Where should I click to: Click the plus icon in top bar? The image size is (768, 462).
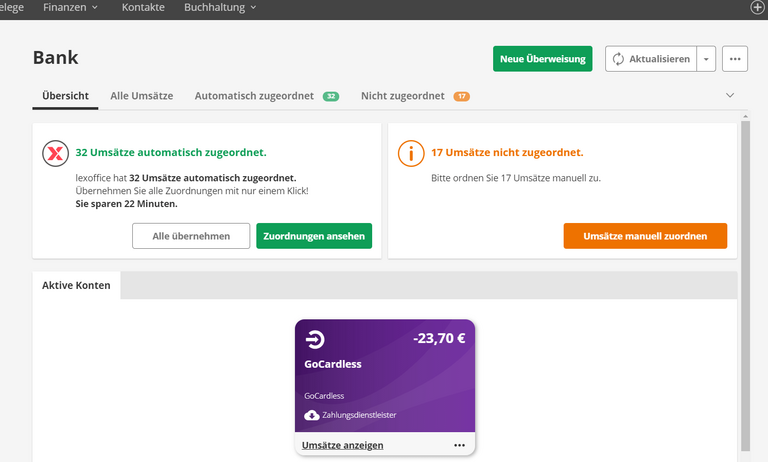coord(757,7)
